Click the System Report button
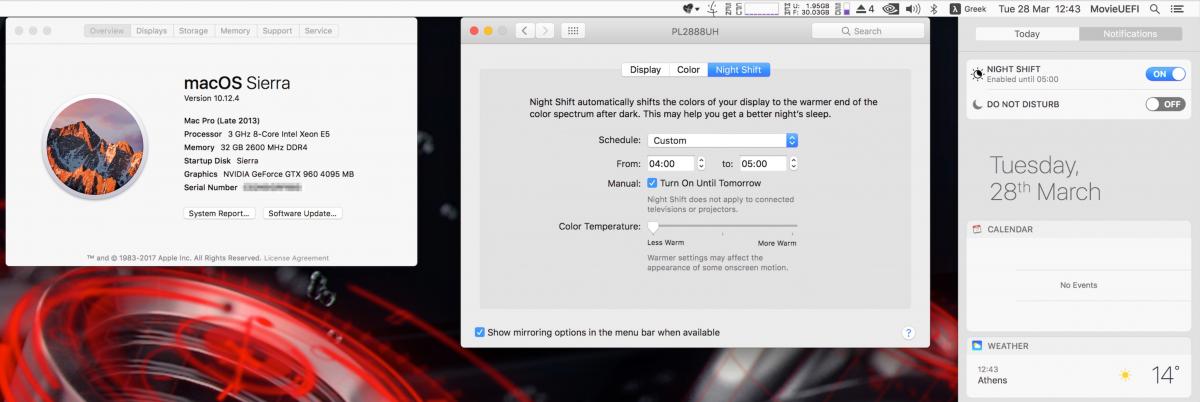The height and width of the screenshot is (402, 1200). (219, 213)
